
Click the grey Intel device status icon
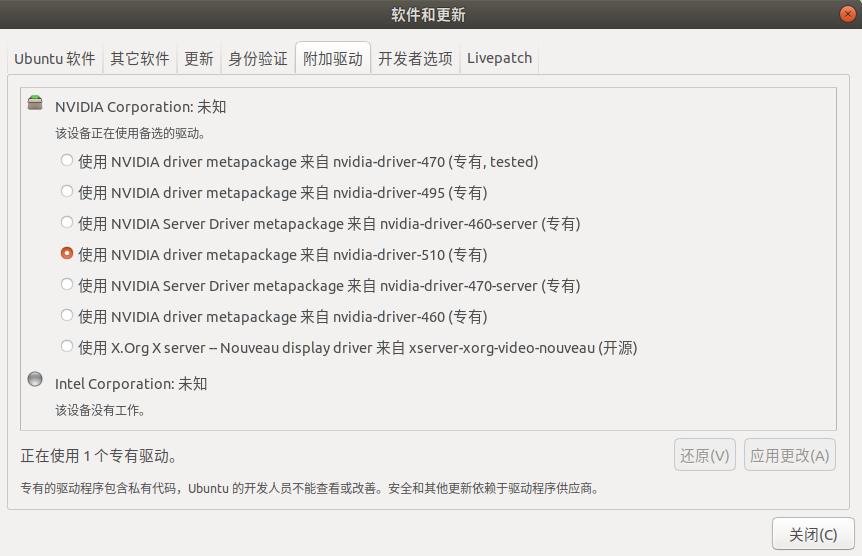click(35, 379)
